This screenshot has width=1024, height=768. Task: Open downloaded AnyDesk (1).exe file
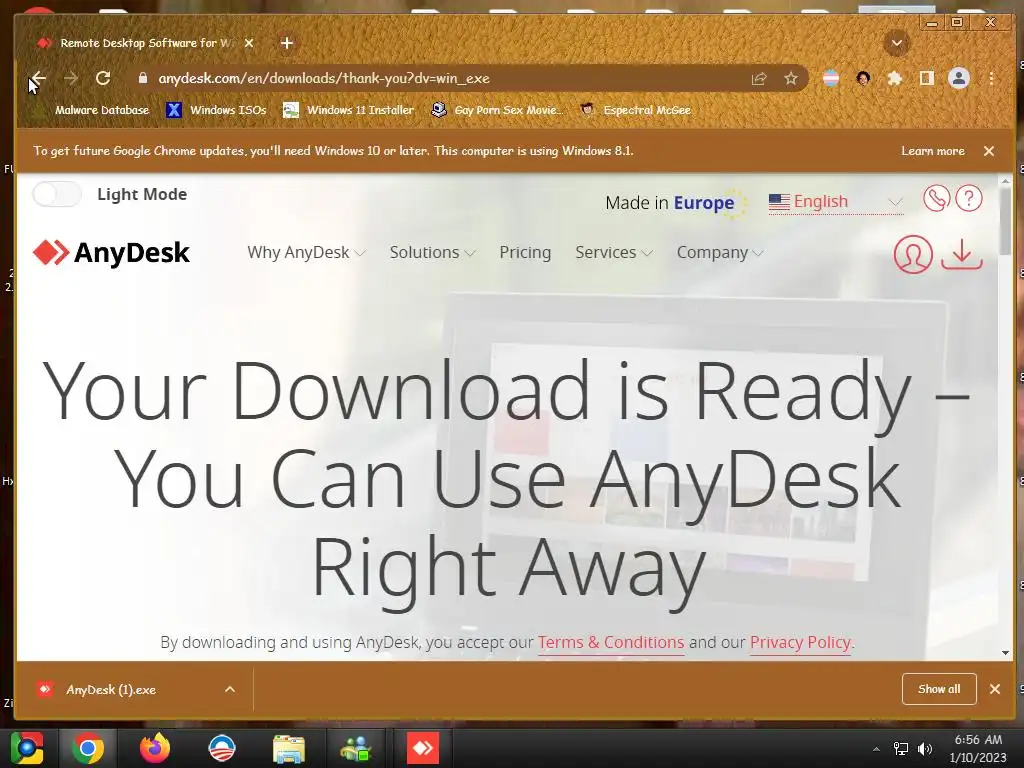111,690
